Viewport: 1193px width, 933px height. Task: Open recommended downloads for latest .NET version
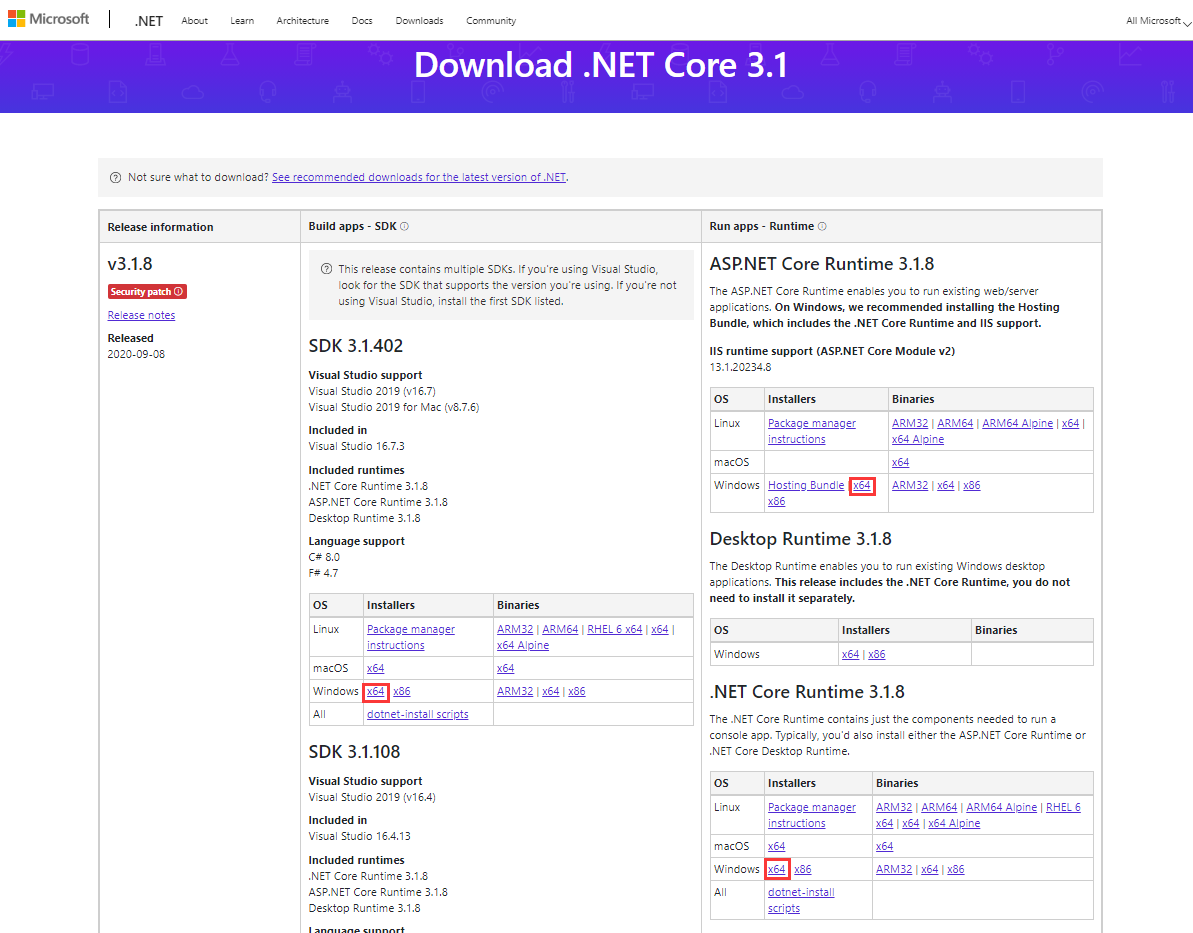tap(420, 177)
